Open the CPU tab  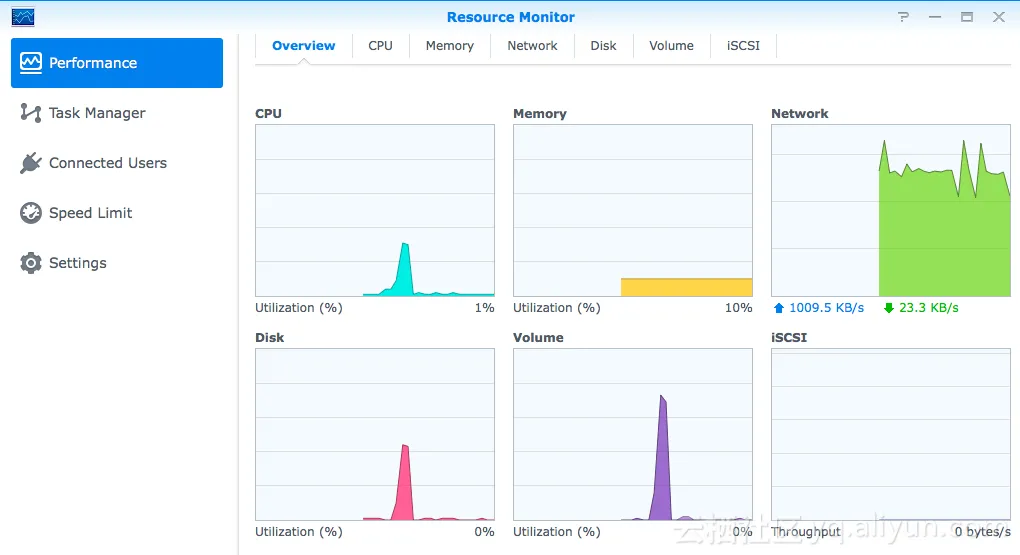[x=381, y=46]
